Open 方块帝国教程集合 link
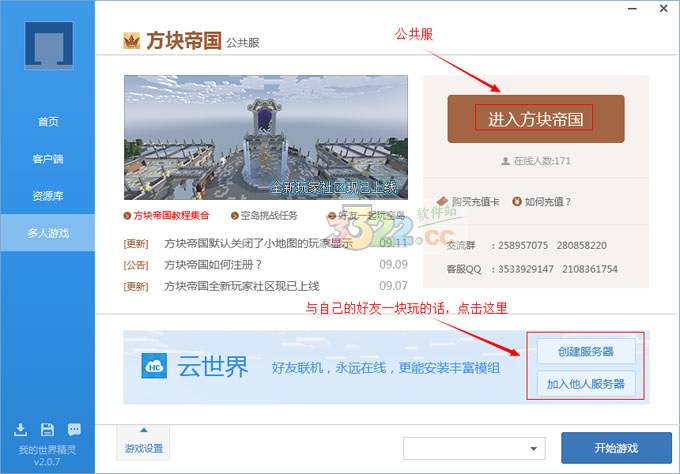The height and width of the screenshot is (474, 680). pyautogui.click(x=171, y=216)
